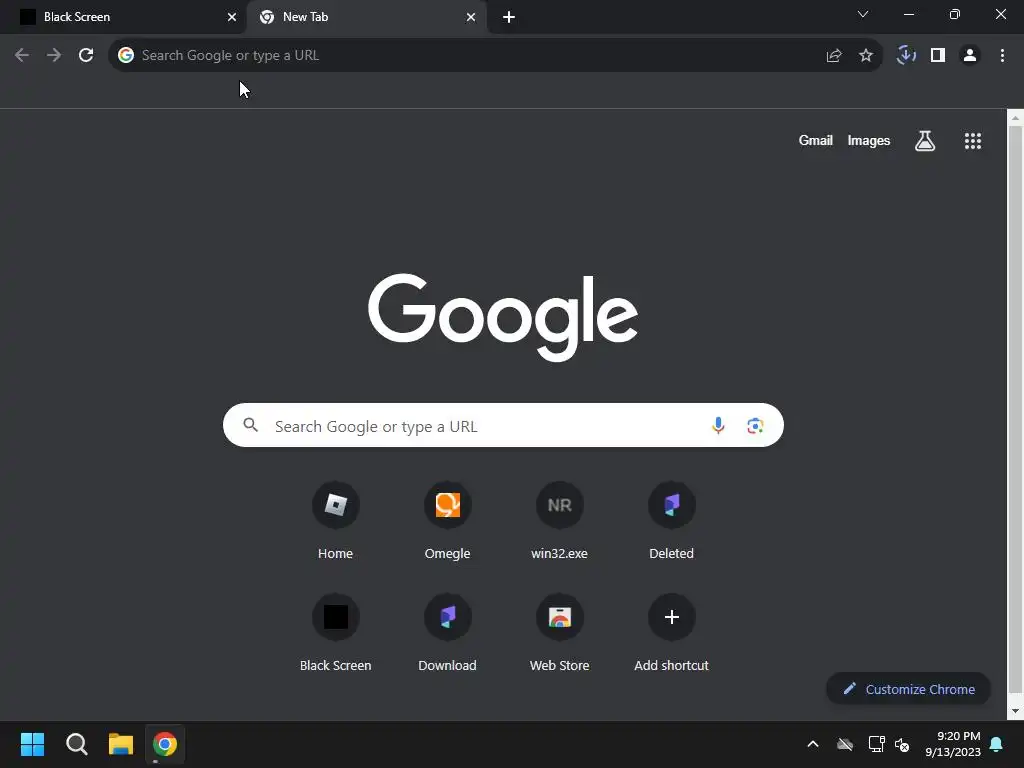Open Search Labs flask icon
The height and width of the screenshot is (768, 1024).
925,140
